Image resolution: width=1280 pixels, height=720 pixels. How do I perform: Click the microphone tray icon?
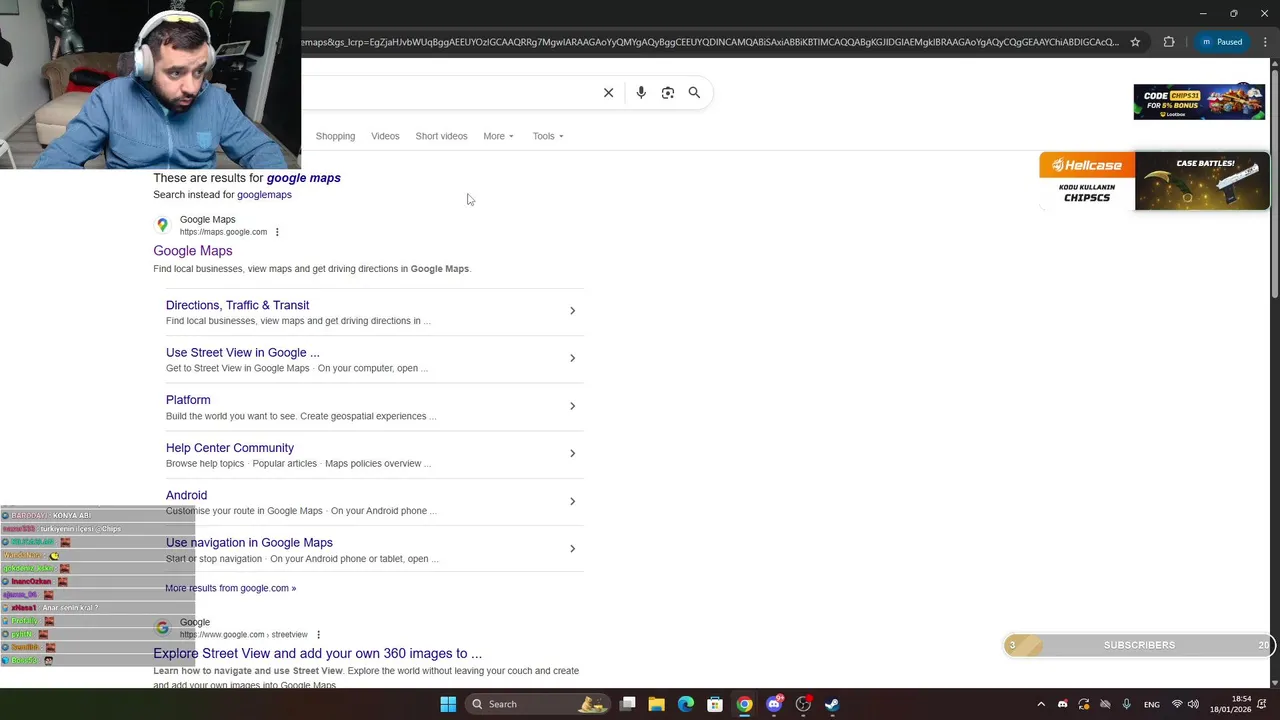(1127, 704)
